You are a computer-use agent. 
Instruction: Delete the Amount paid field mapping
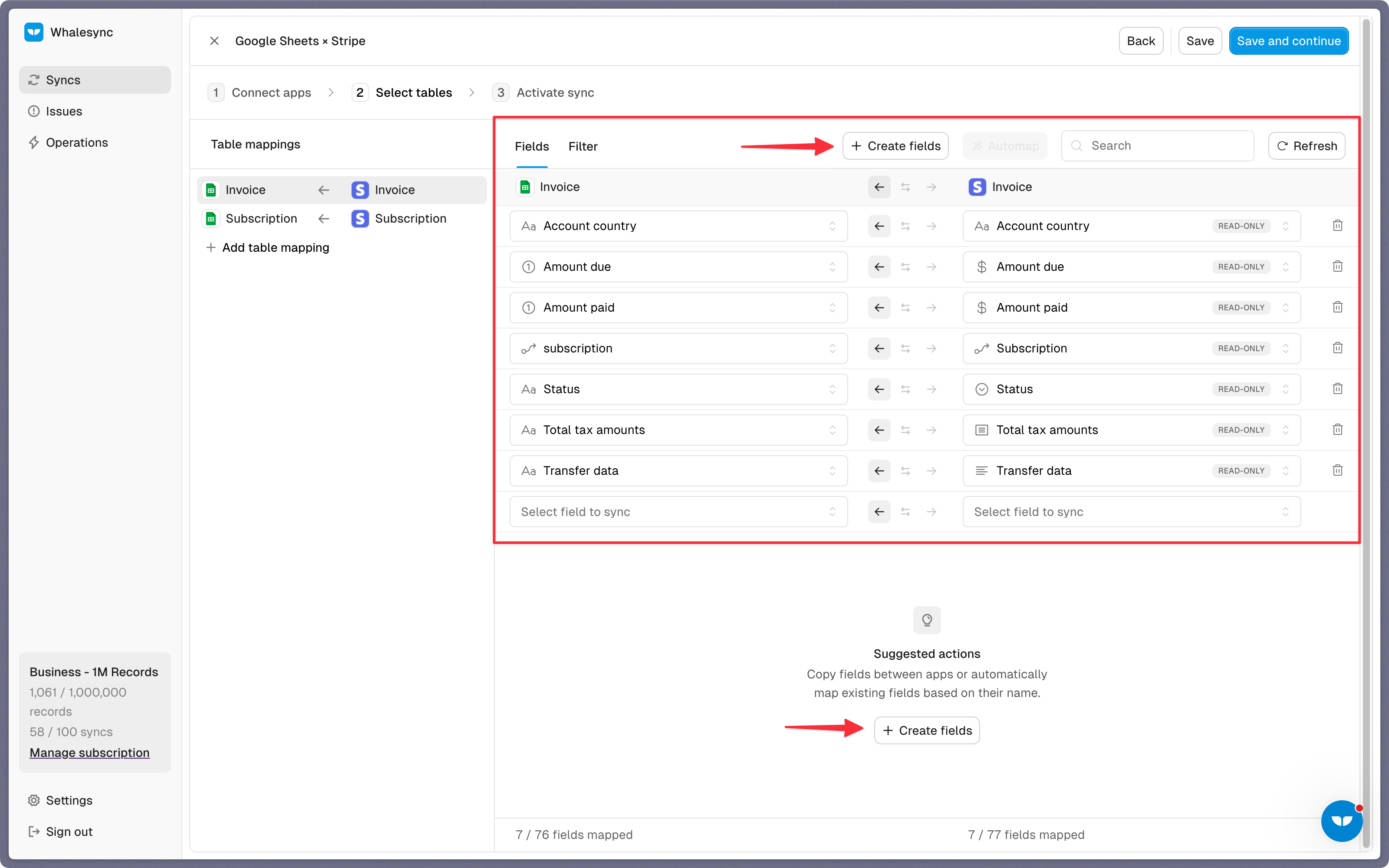1337,307
